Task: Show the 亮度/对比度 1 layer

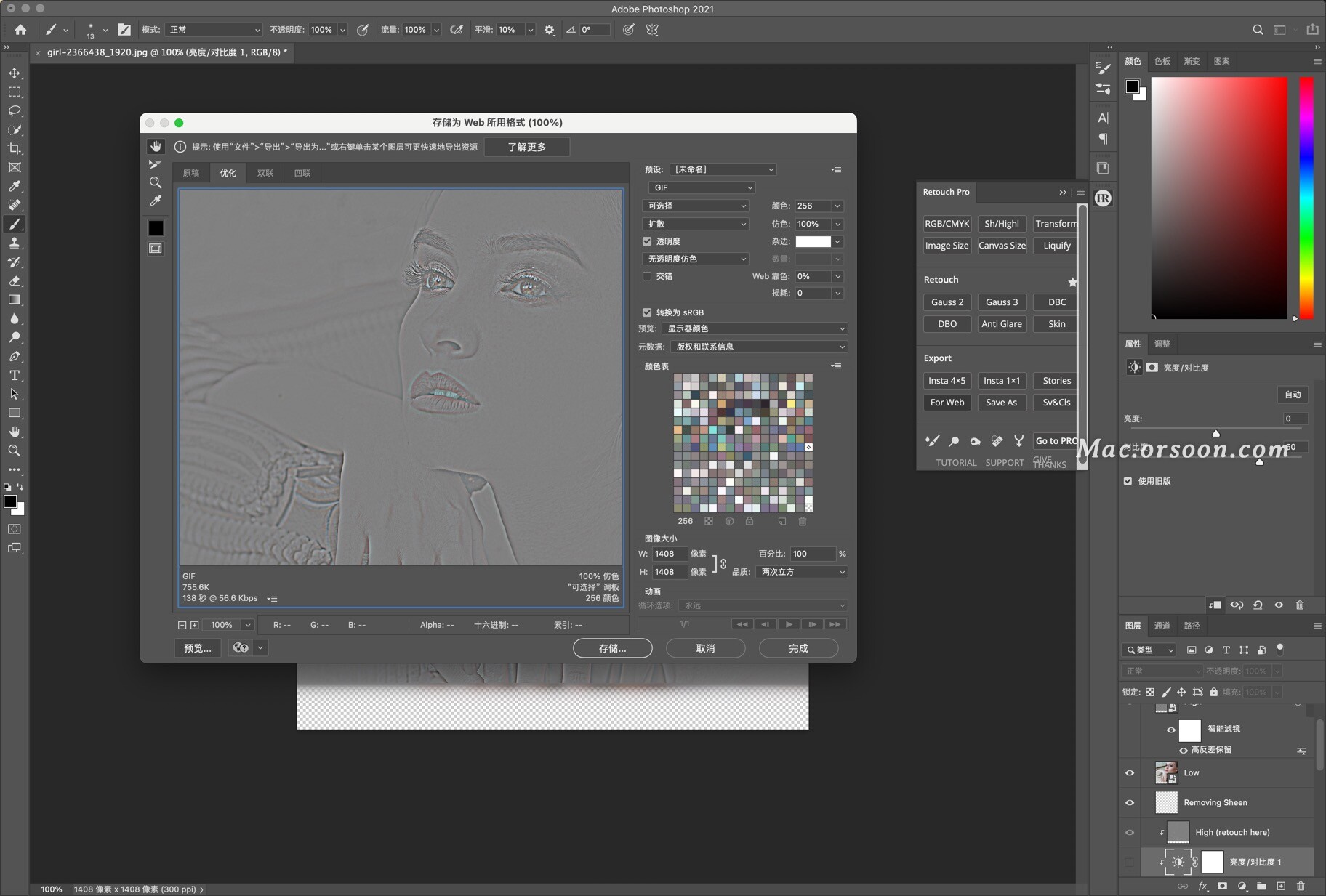Action: [x=1130, y=862]
